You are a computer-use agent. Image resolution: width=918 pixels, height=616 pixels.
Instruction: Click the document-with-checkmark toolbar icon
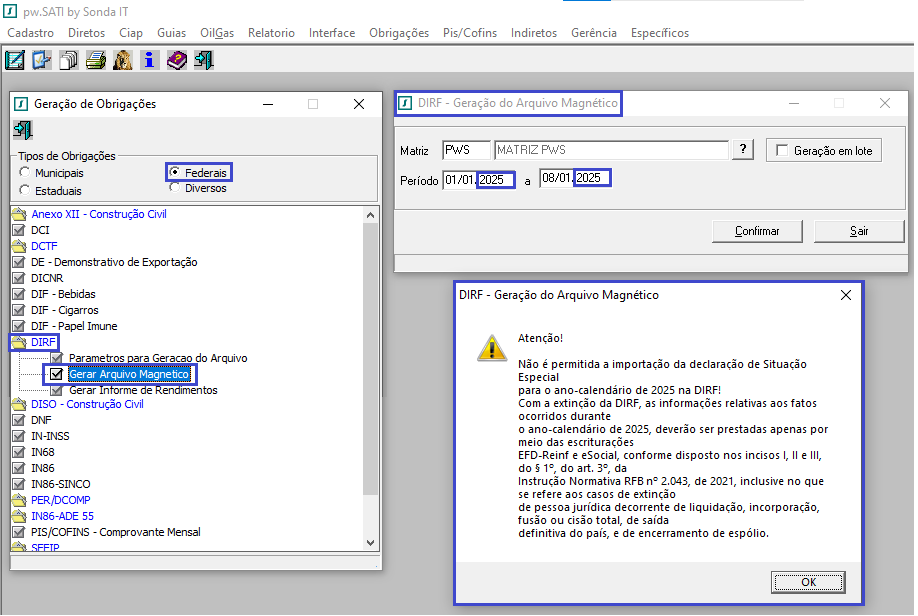click(x=42, y=60)
